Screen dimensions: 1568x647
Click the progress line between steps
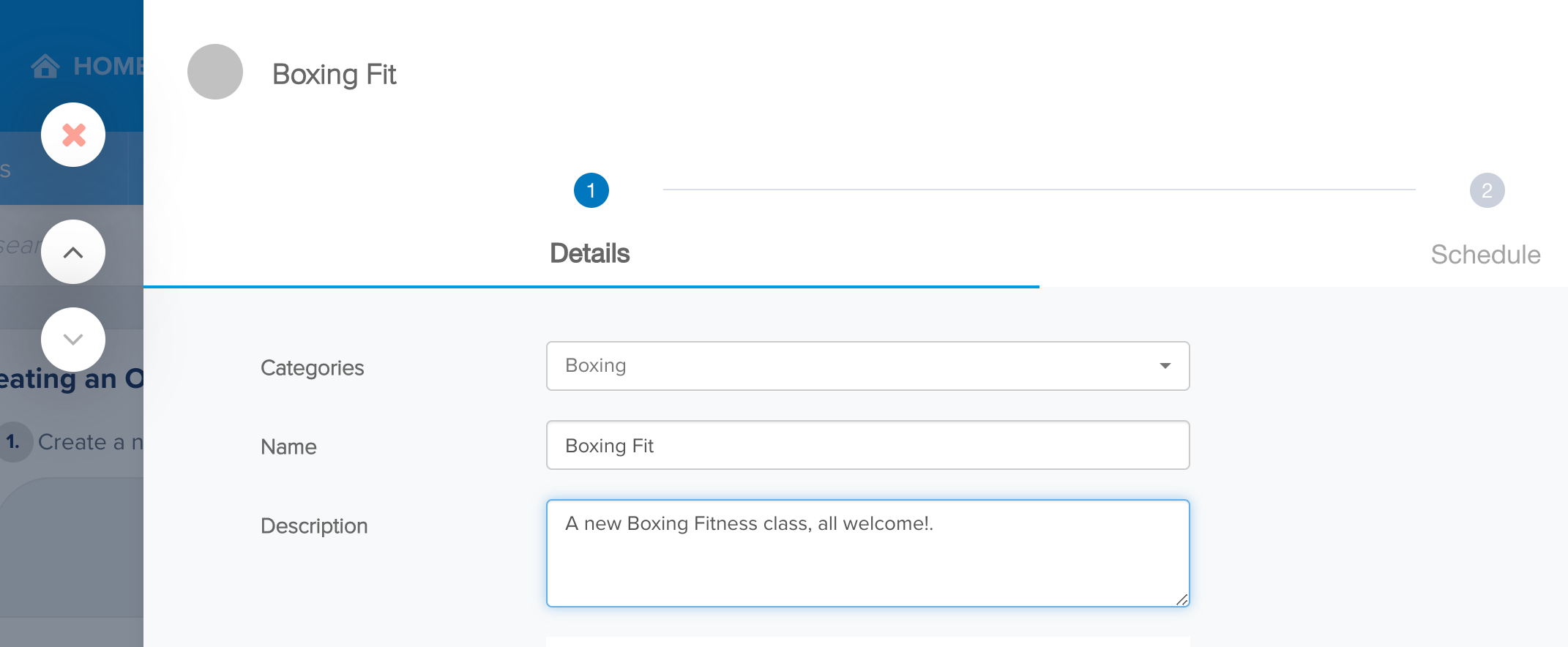[x=1039, y=190]
